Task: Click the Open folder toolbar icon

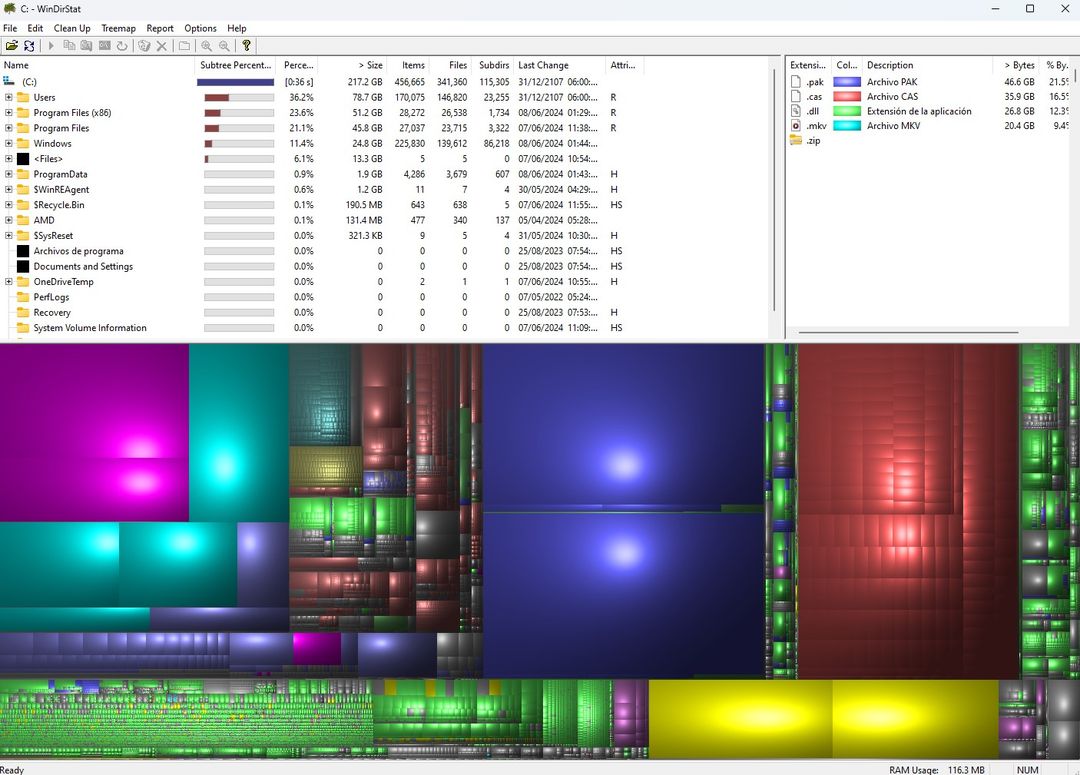Action: [12, 46]
